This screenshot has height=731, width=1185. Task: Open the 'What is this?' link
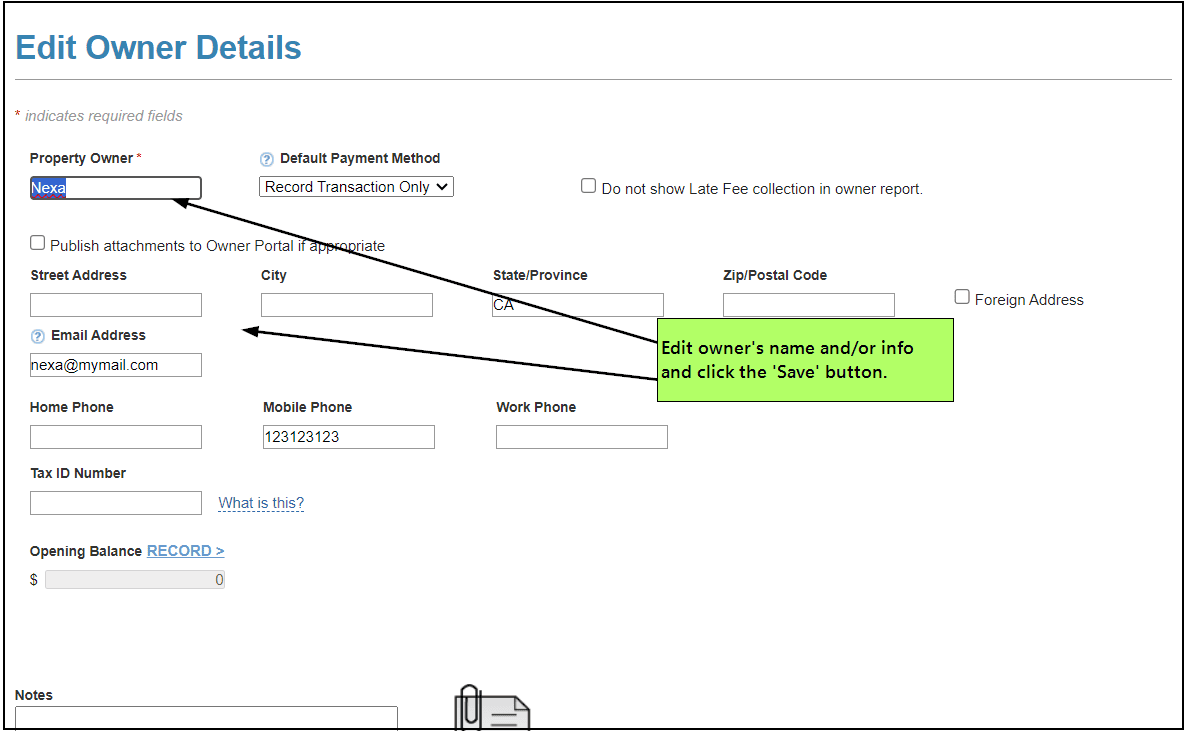tap(261, 503)
